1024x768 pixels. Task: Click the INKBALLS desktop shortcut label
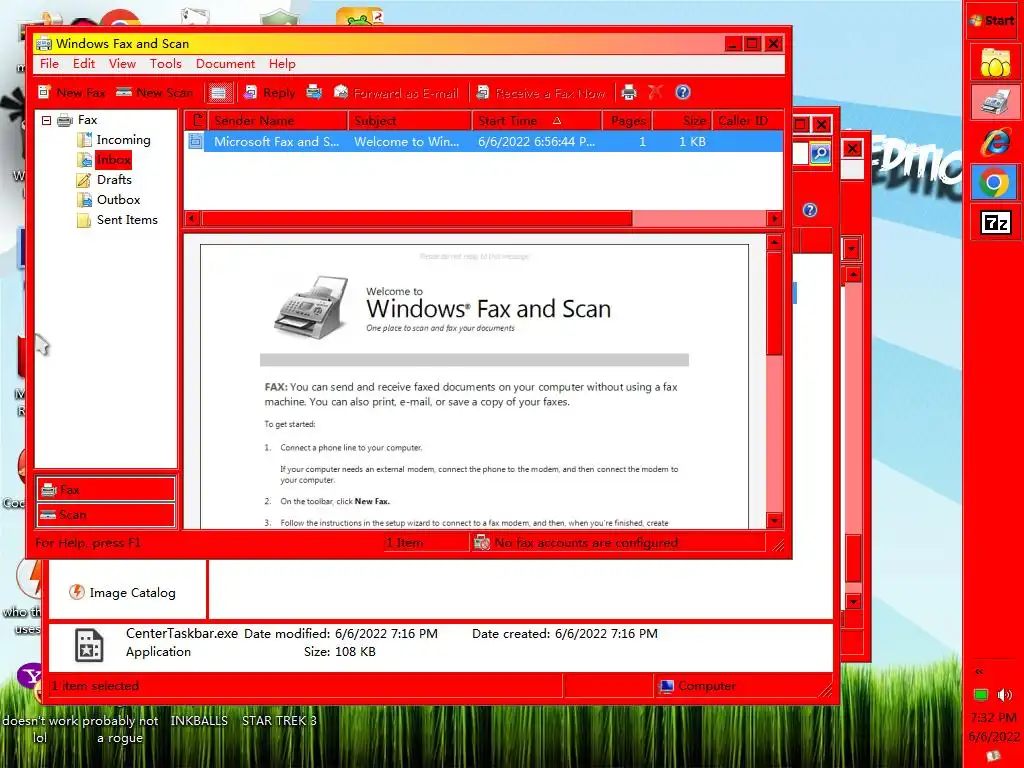(199, 720)
